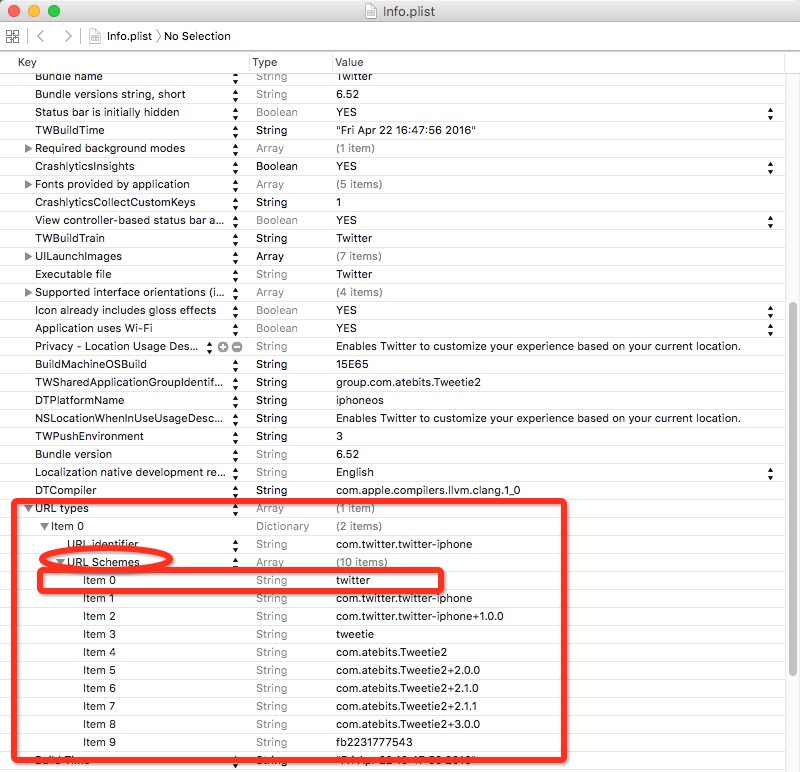This screenshot has height=772, width=800.
Task: Open key stepper for Bundle version row
Action: click(x=235, y=455)
